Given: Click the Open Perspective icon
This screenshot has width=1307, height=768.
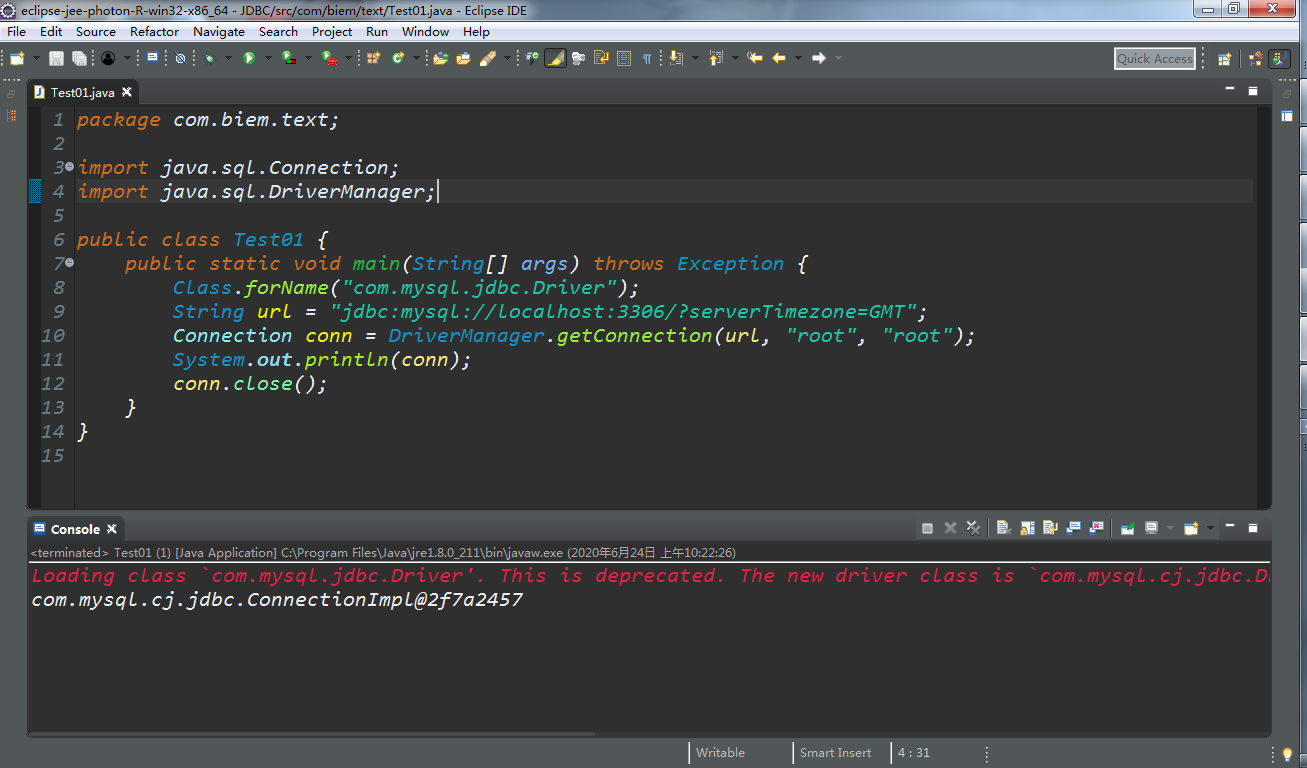Looking at the screenshot, I should [1224, 58].
